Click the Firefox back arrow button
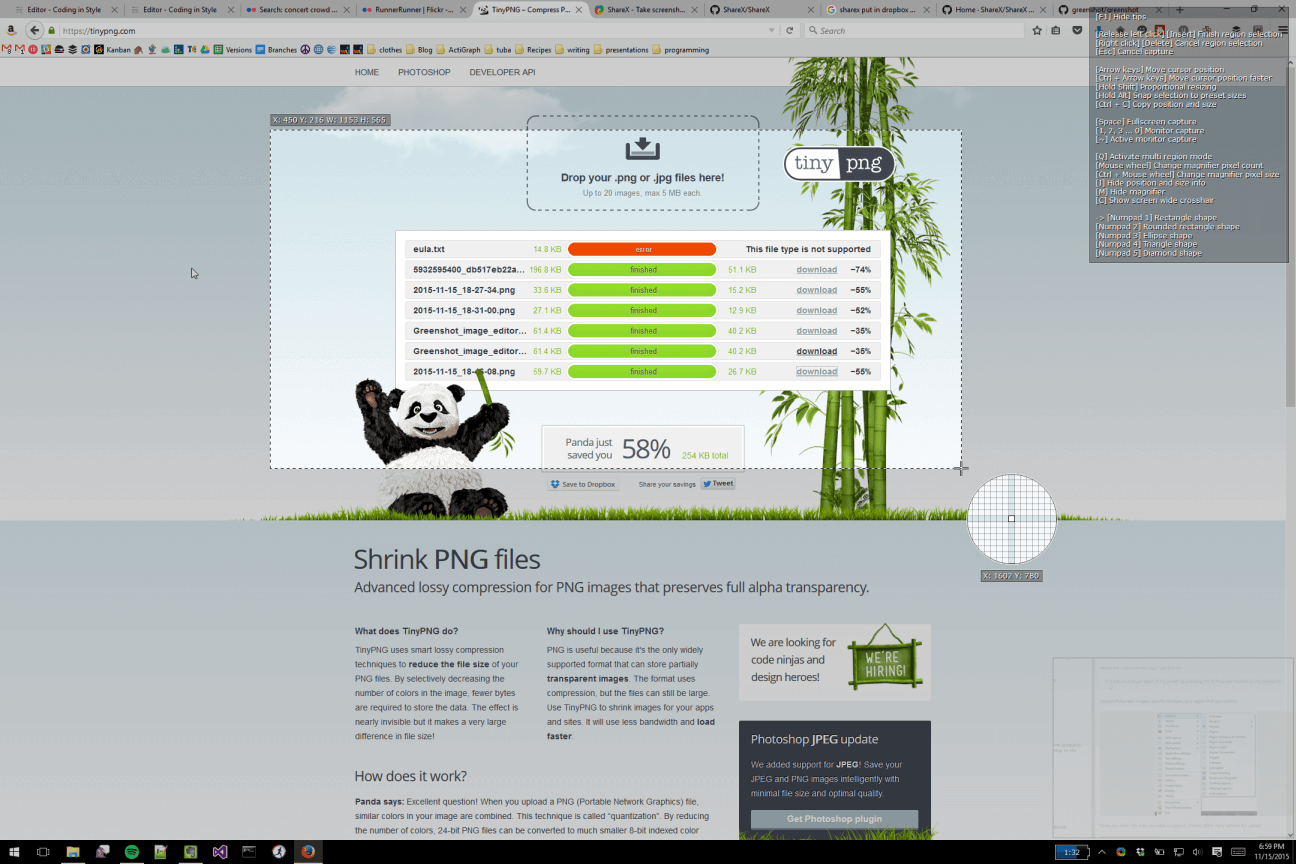 pos(35,31)
